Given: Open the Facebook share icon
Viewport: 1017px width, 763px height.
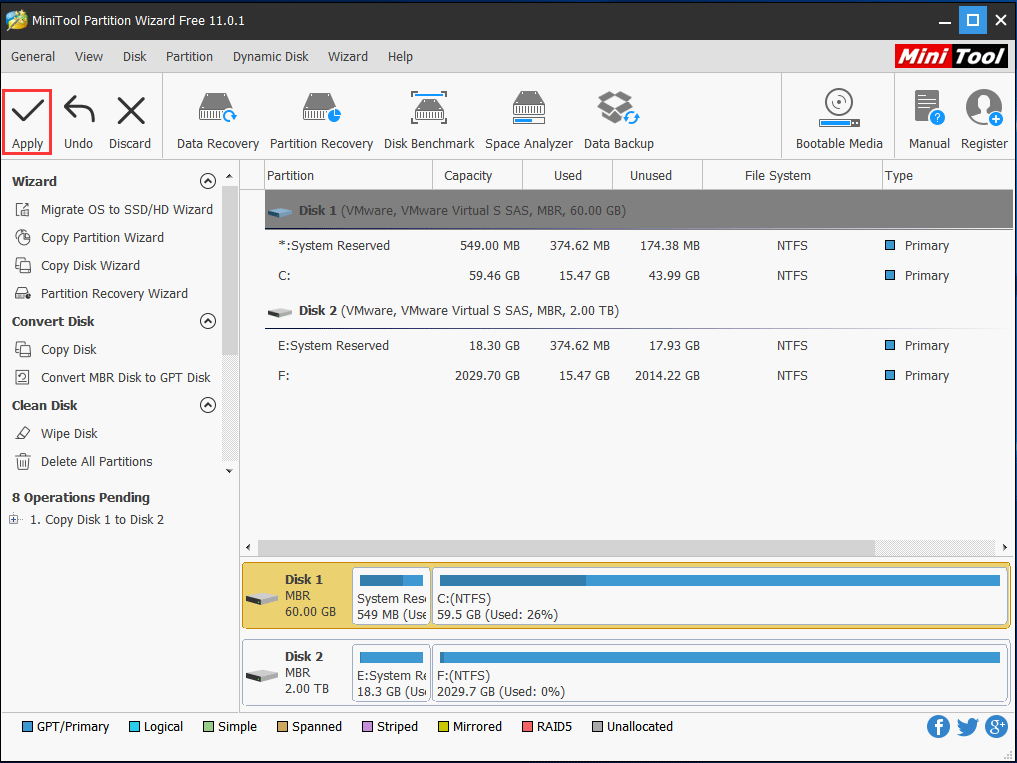Looking at the screenshot, I should [938, 726].
